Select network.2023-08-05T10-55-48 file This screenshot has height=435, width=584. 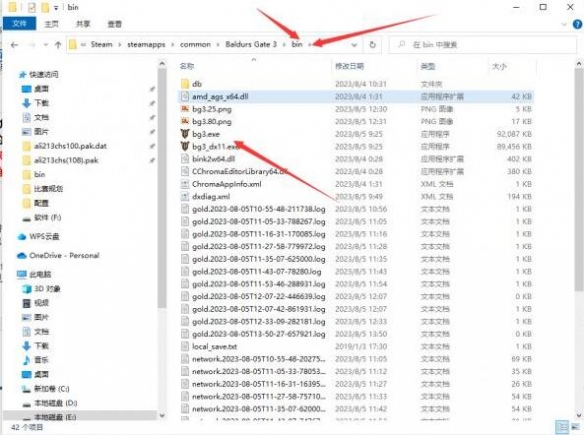[x=258, y=359]
